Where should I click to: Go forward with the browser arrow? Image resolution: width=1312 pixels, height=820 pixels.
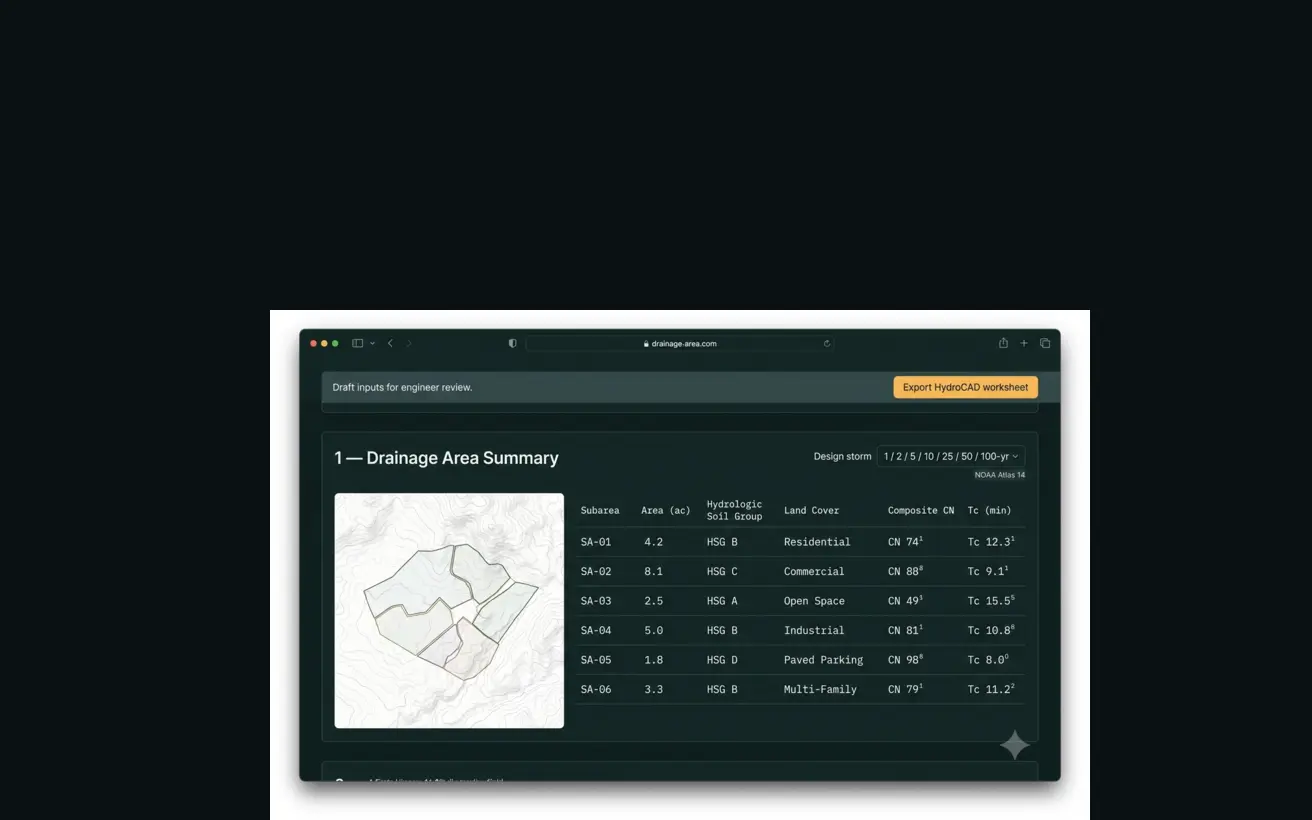409,343
